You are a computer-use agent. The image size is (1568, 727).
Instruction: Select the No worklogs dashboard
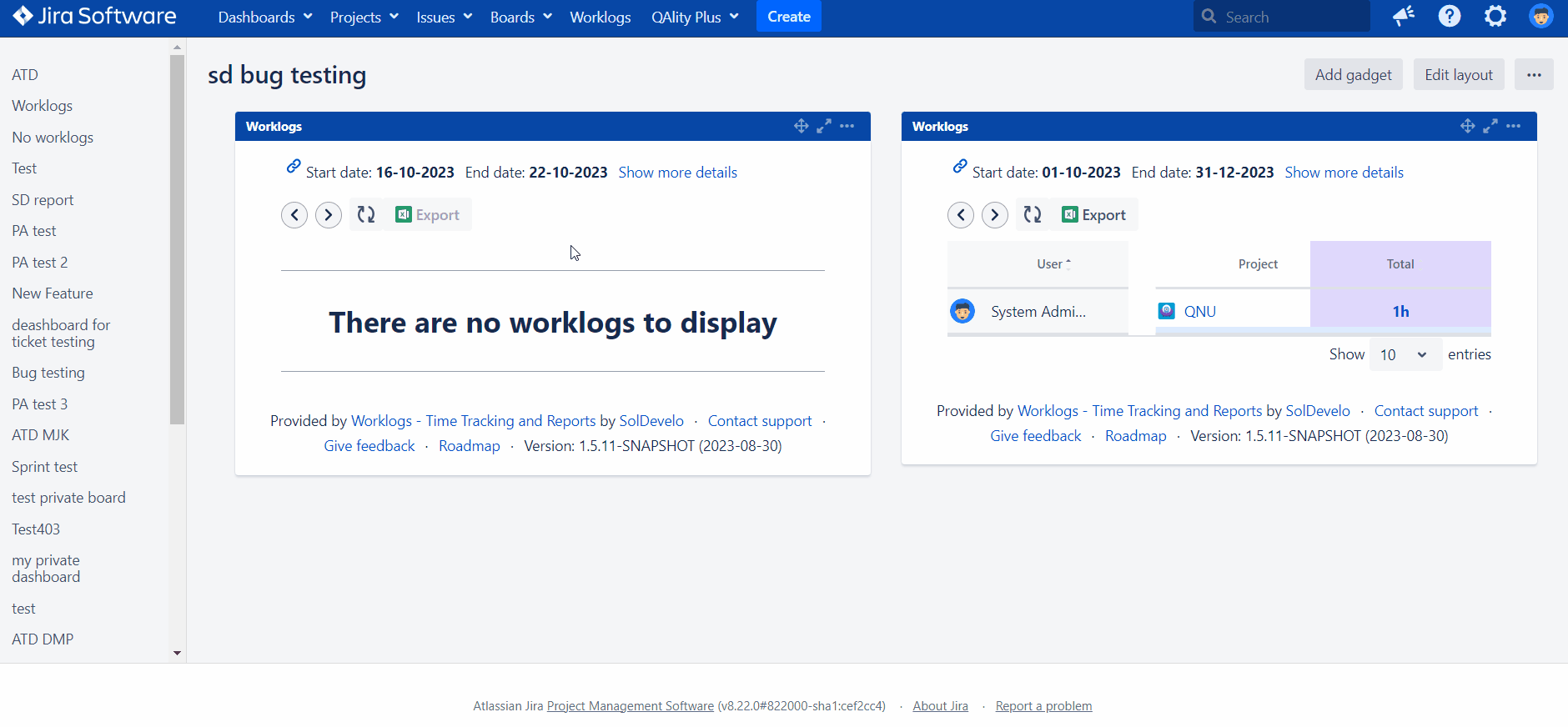pos(53,138)
